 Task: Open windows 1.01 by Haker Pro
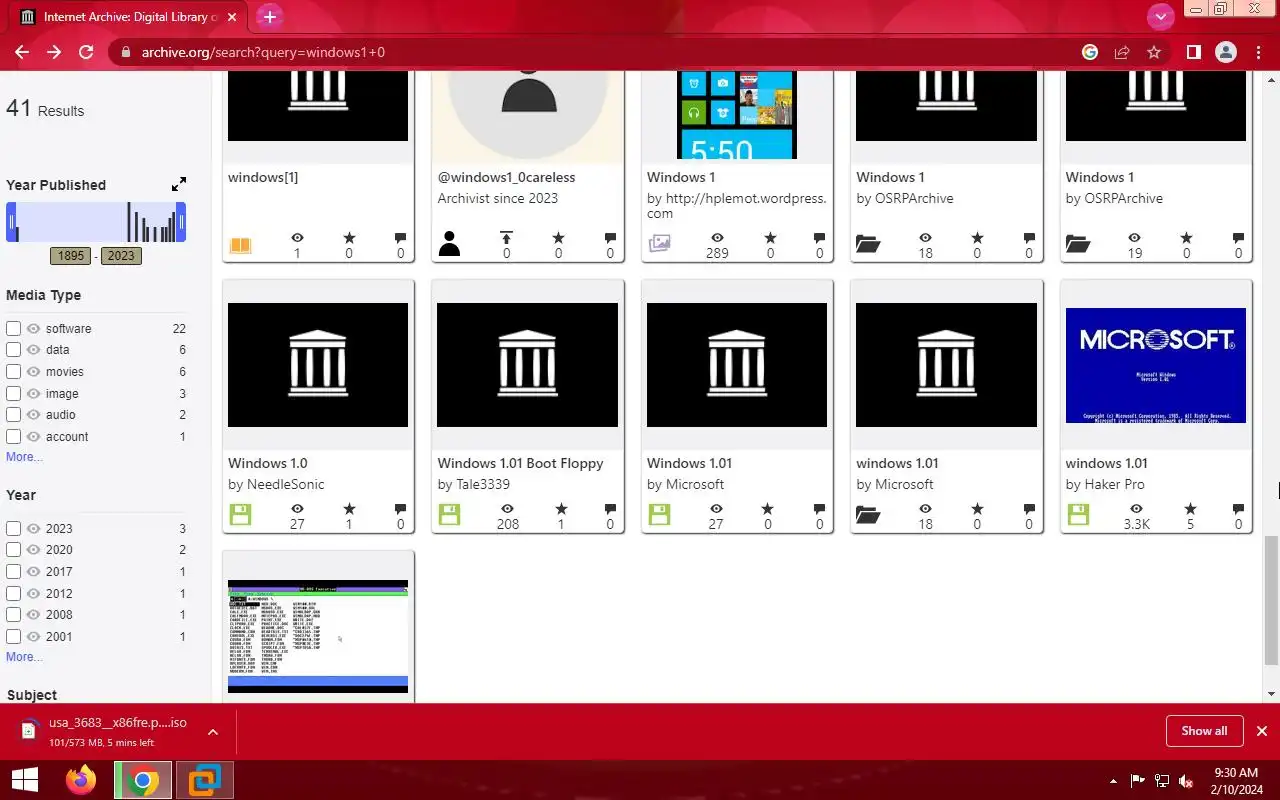(1106, 463)
